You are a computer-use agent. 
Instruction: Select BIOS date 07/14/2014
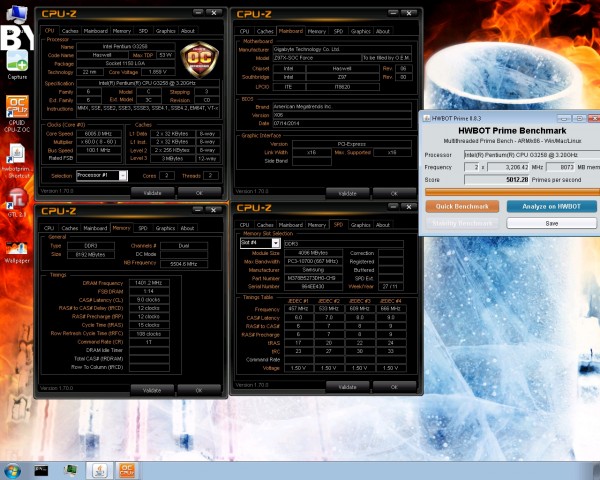(342, 123)
